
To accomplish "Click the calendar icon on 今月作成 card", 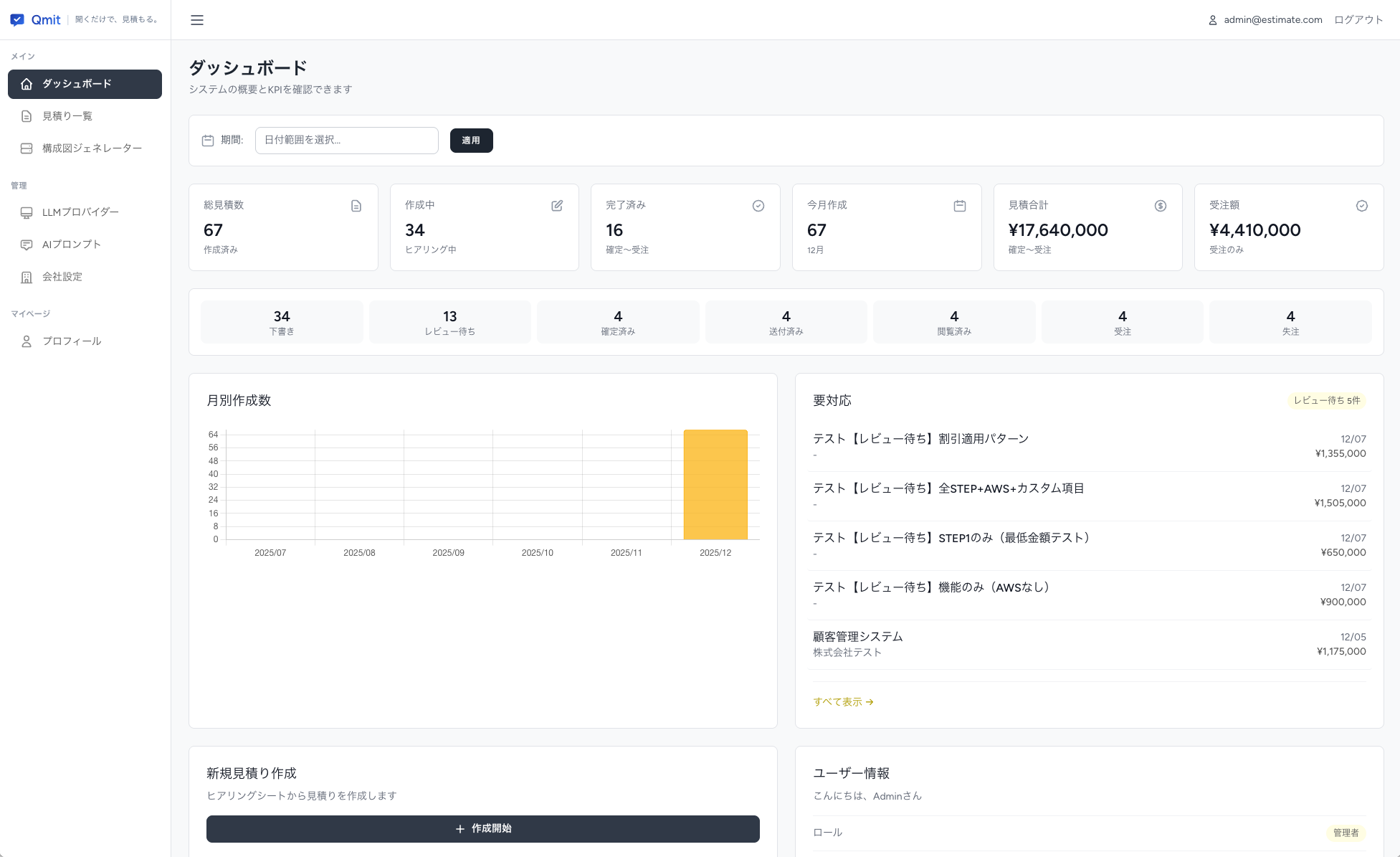I will point(960,206).
